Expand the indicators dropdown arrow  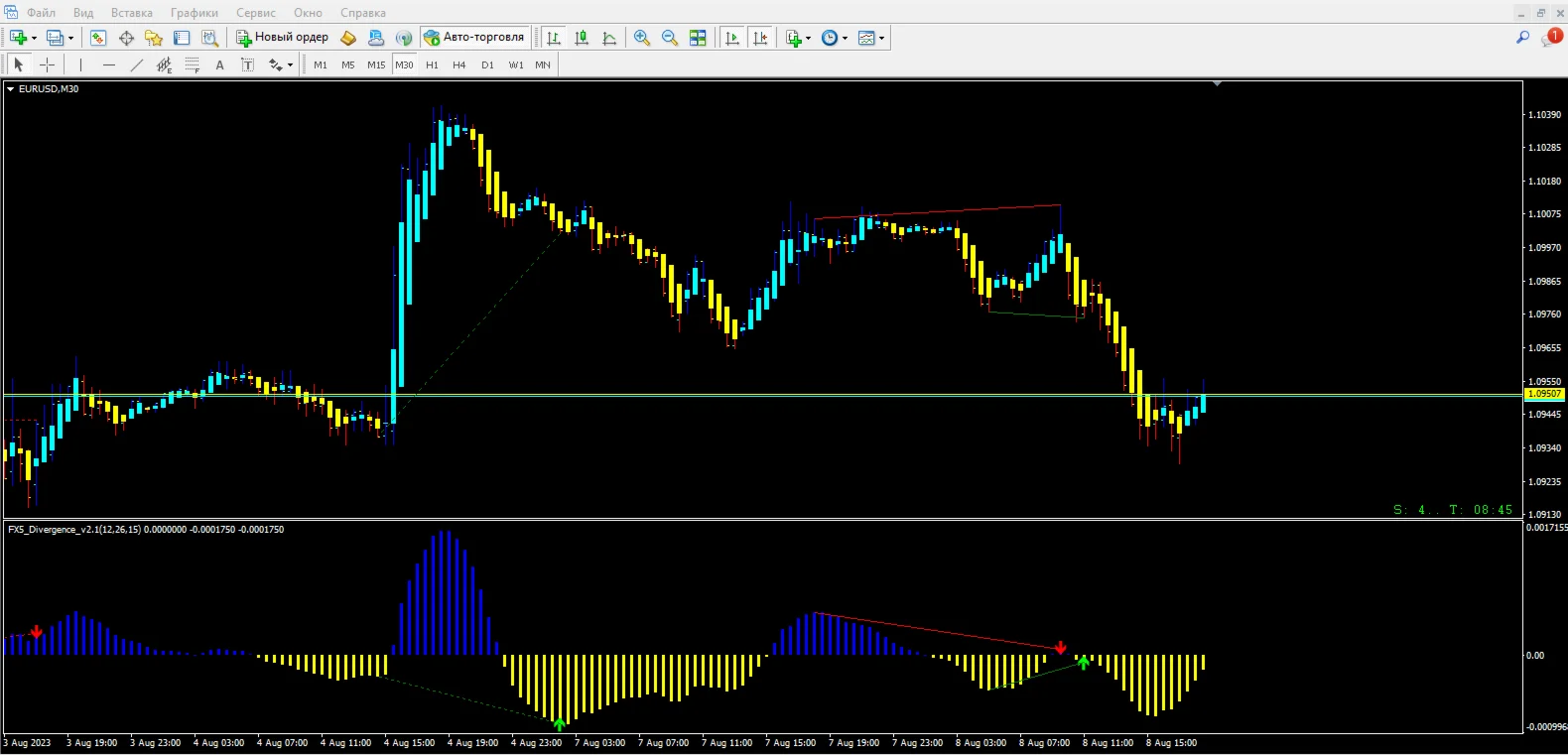(809, 38)
